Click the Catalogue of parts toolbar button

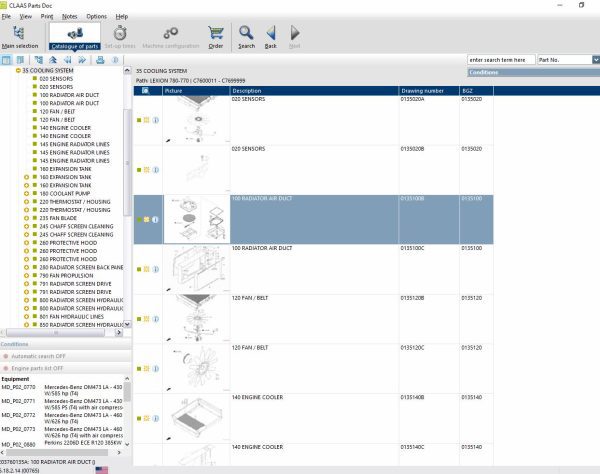(75, 37)
